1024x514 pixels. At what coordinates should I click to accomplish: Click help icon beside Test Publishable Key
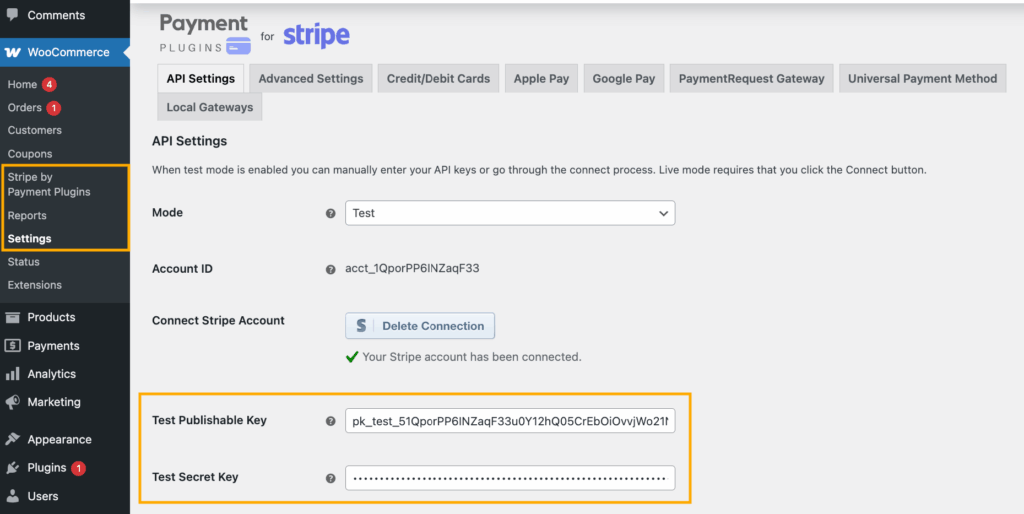click(330, 421)
